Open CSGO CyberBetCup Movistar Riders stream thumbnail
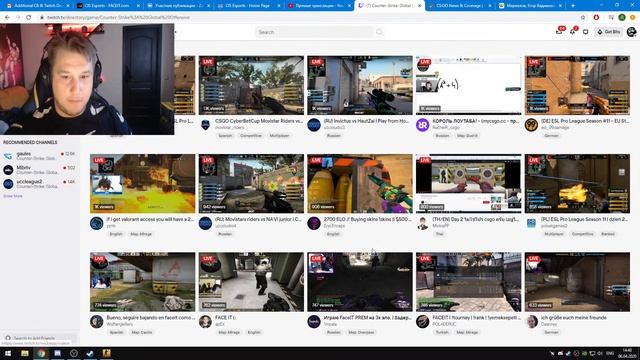 tap(251, 85)
